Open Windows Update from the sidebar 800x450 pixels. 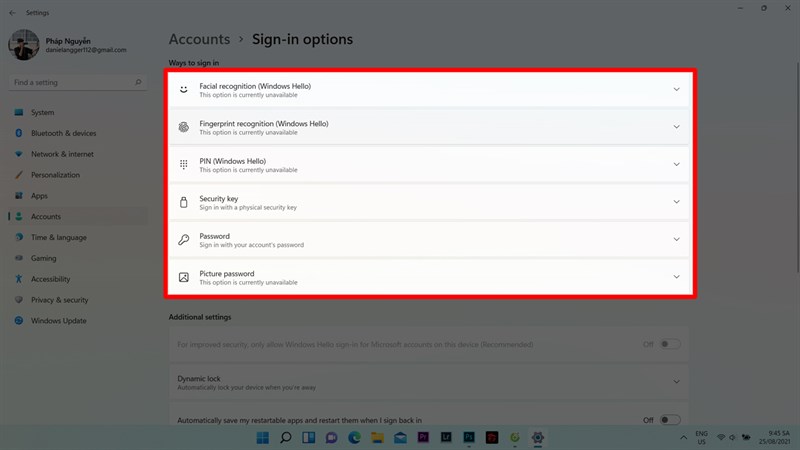click(x=58, y=321)
